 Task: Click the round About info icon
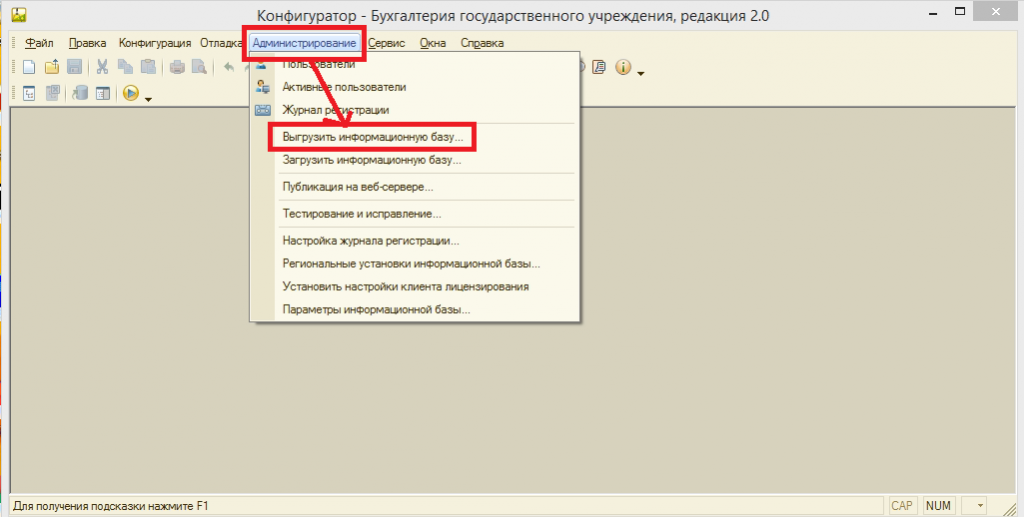623,68
